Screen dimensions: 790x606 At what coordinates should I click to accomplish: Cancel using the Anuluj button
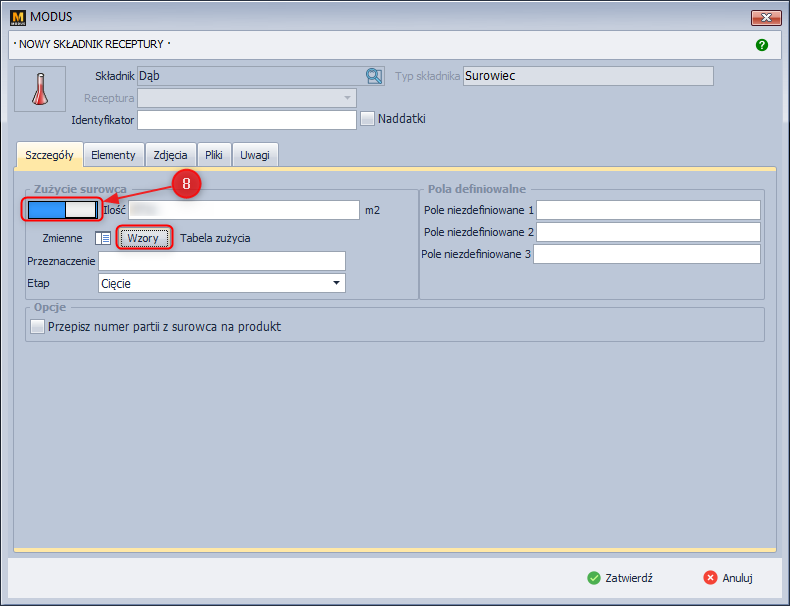coord(727,578)
